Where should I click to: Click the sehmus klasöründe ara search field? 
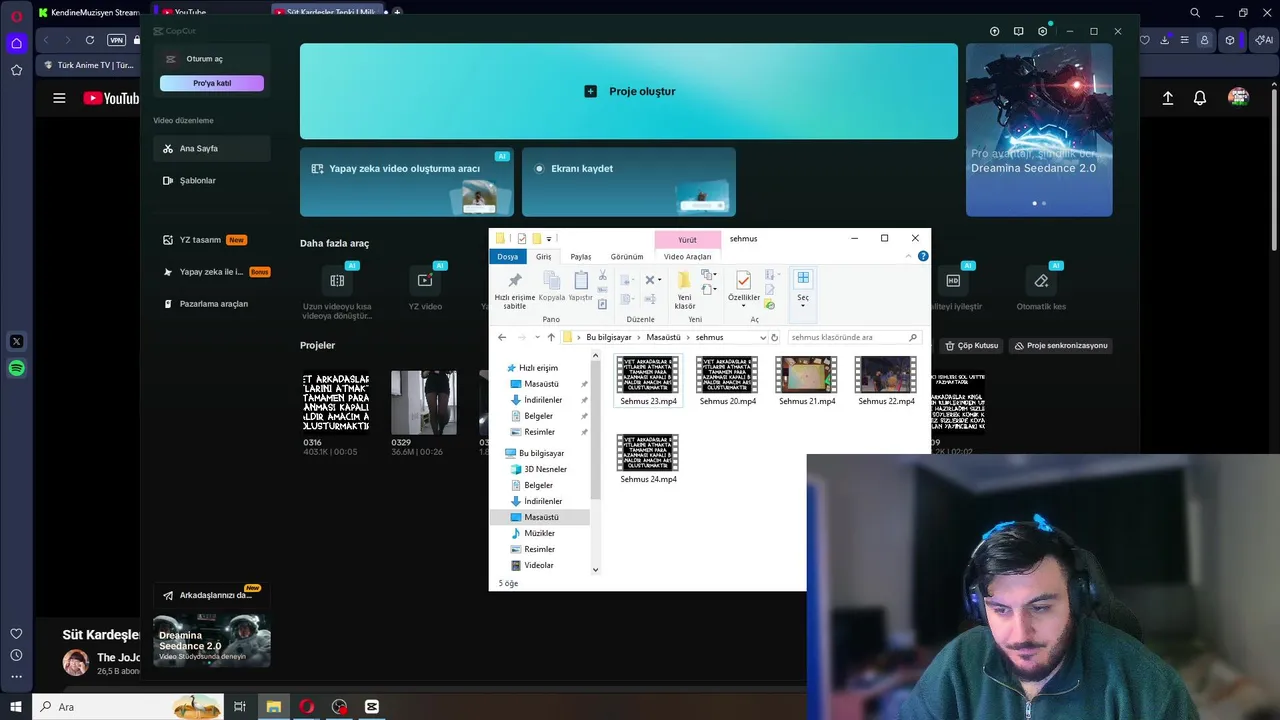pyautogui.click(x=853, y=337)
